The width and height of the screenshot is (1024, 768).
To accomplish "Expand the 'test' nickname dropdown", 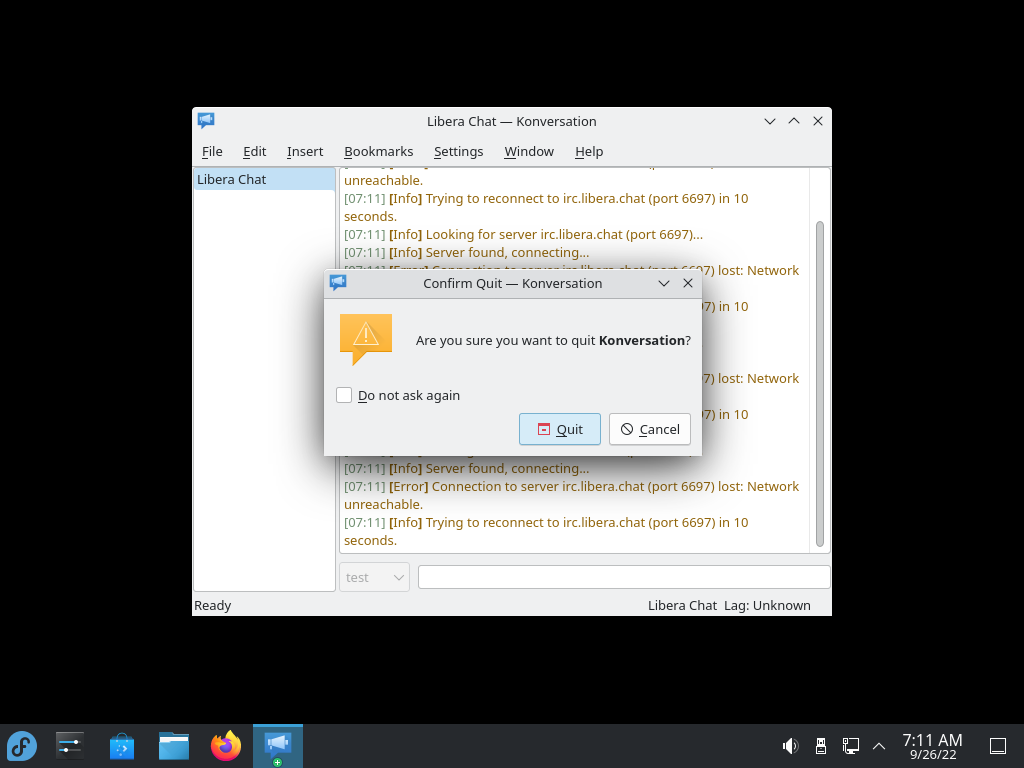I will [x=374, y=577].
